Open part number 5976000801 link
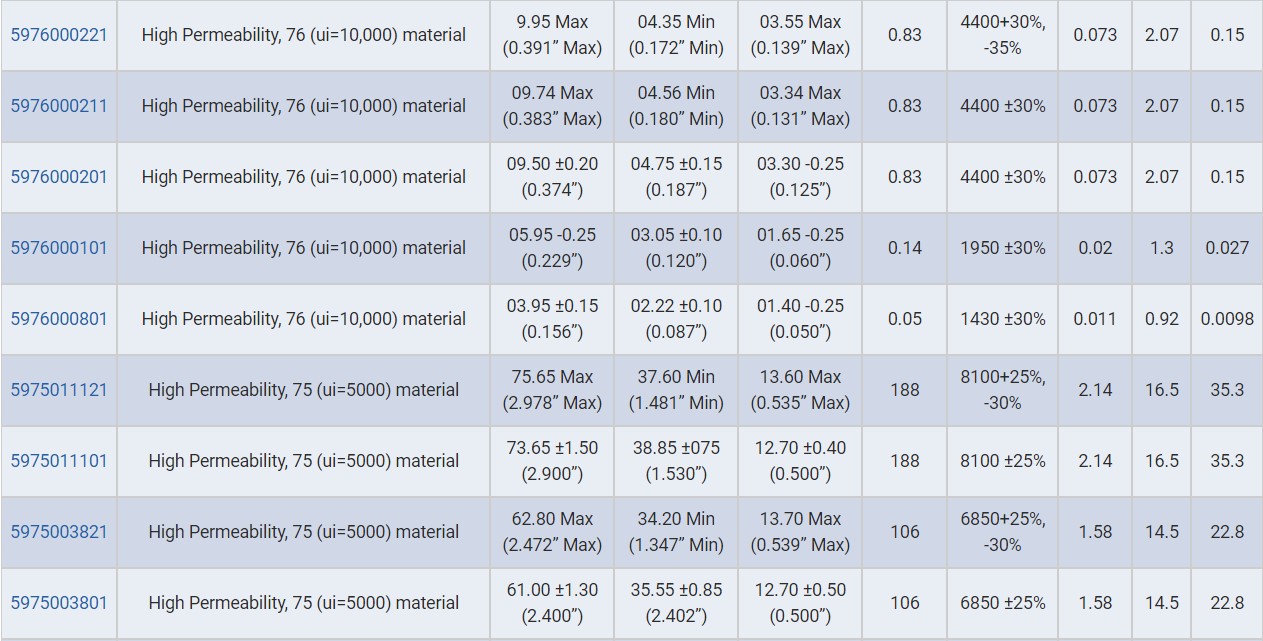Viewport: 1263px width, 641px height. (59, 319)
